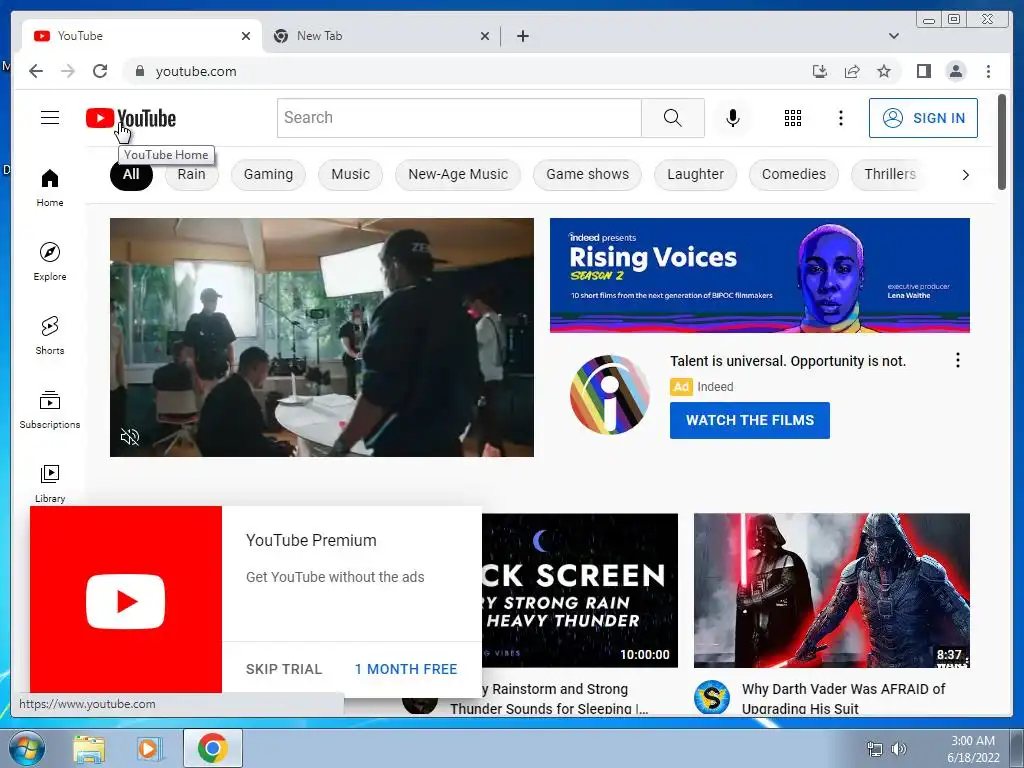Open Subscriptions in the sidebar
This screenshot has width=1024, height=768.
[50, 409]
